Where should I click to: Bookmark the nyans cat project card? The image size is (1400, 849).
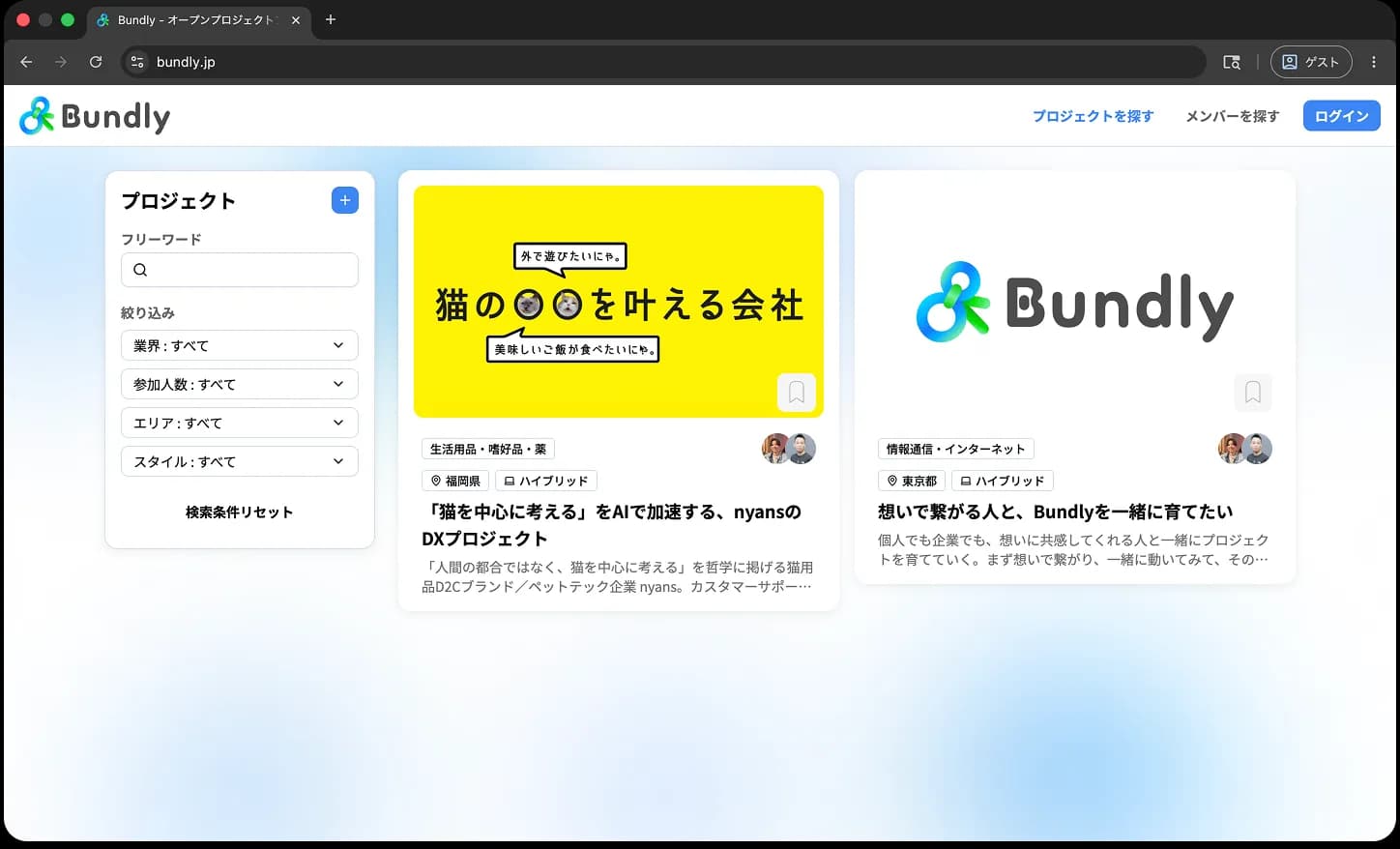[x=797, y=392]
